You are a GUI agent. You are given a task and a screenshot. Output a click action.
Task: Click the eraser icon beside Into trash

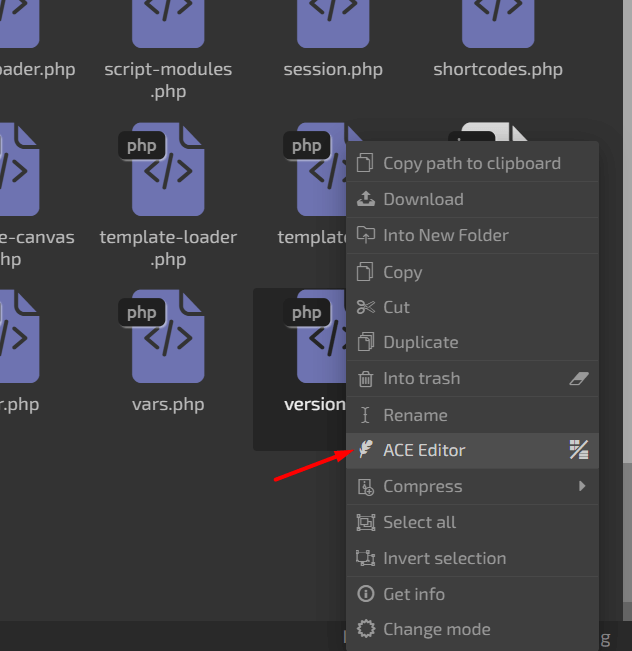578,379
